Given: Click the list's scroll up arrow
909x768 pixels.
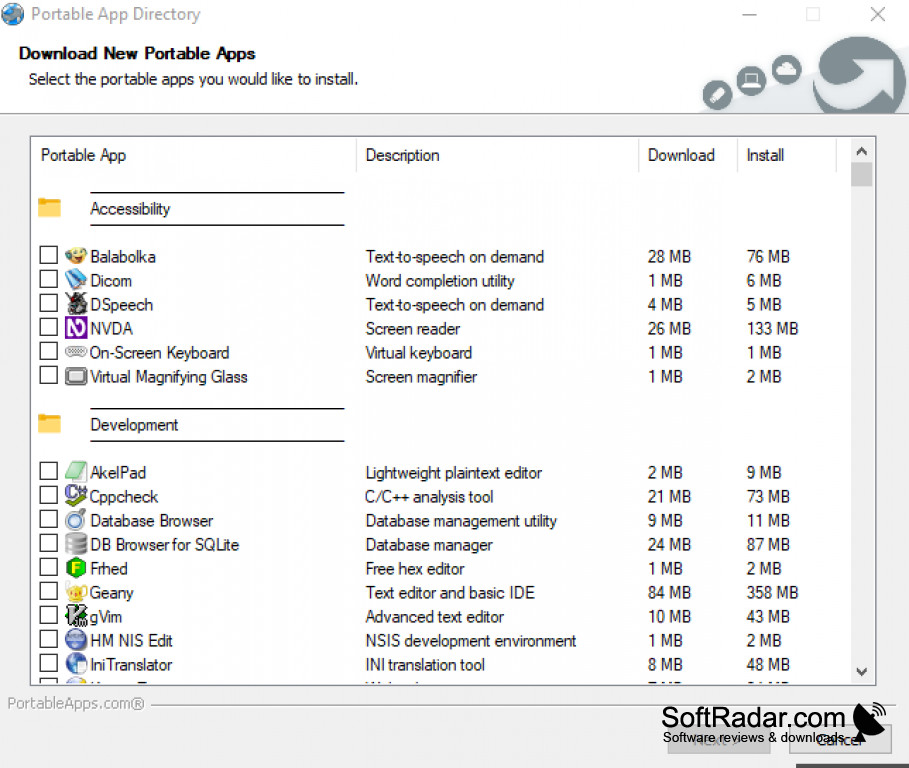Looking at the screenshot, I should (x=861, y=151).
